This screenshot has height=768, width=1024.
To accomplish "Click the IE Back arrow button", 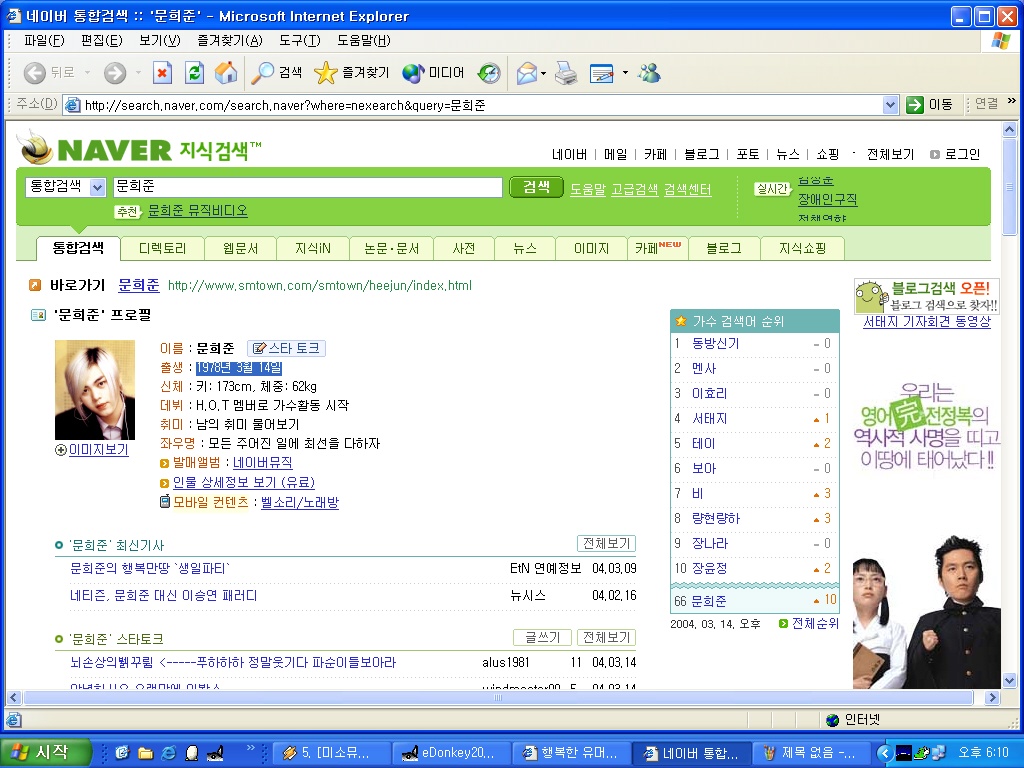I will 35,72.
